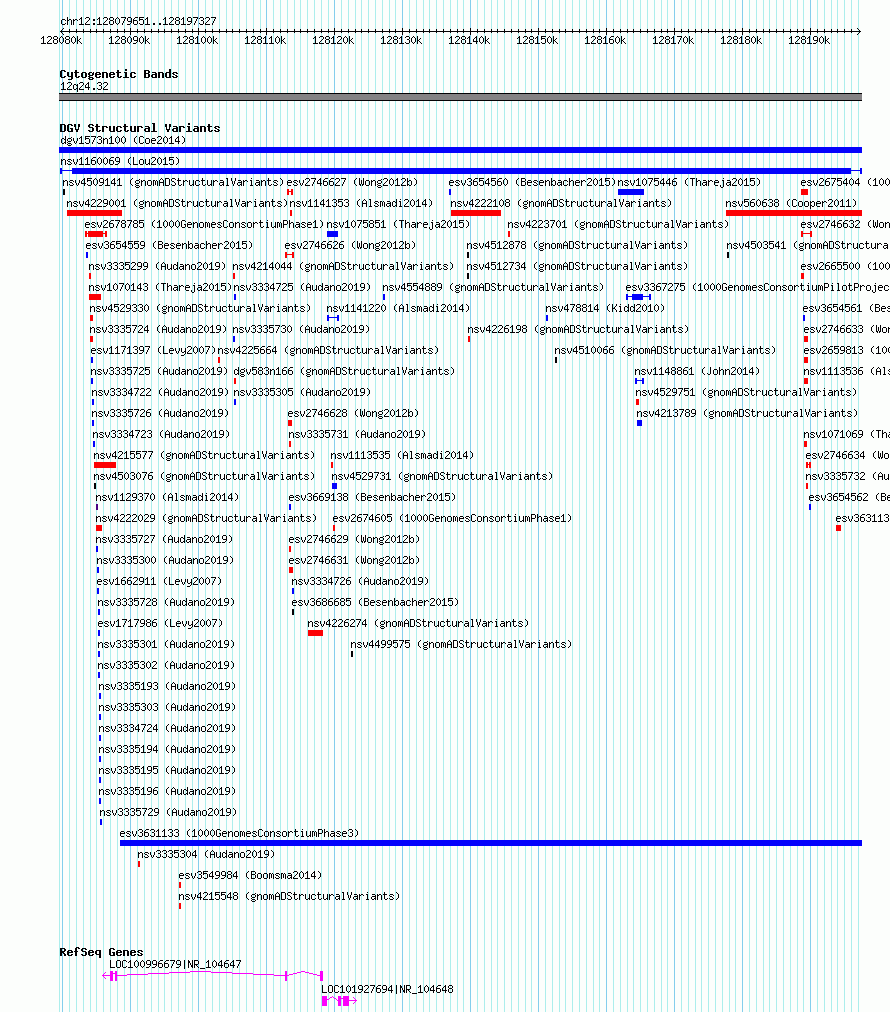The width and height of the screenshot is (890, 1012).
Task: Click the nsv3335304 (Audano2019) label
Action: 206,855
